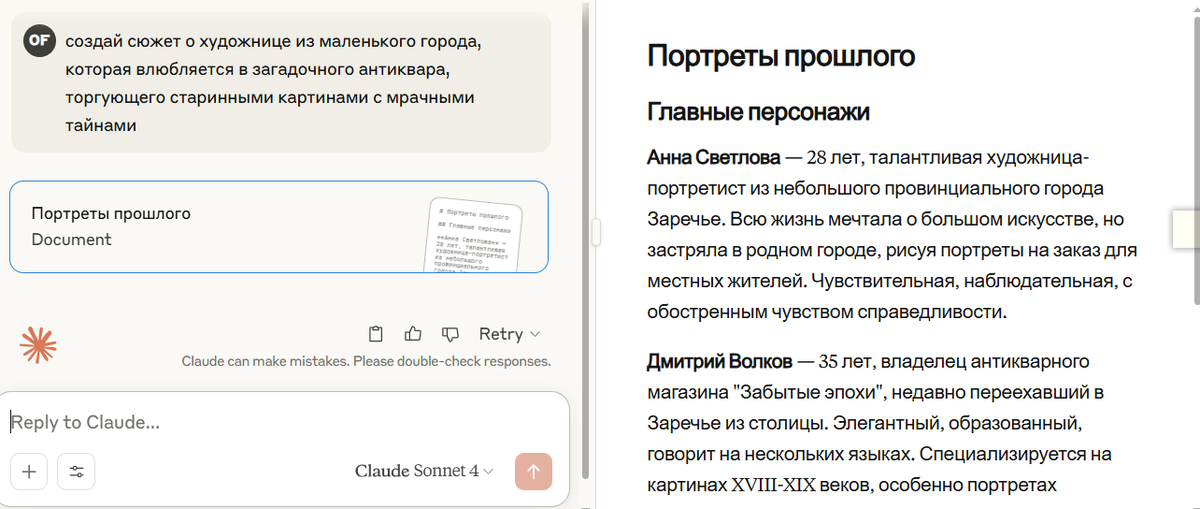The width and height of the screenshot is (1200, 509).
Task: Open the Claude Sonnet 4 model selector
Action: pos(424,471)
